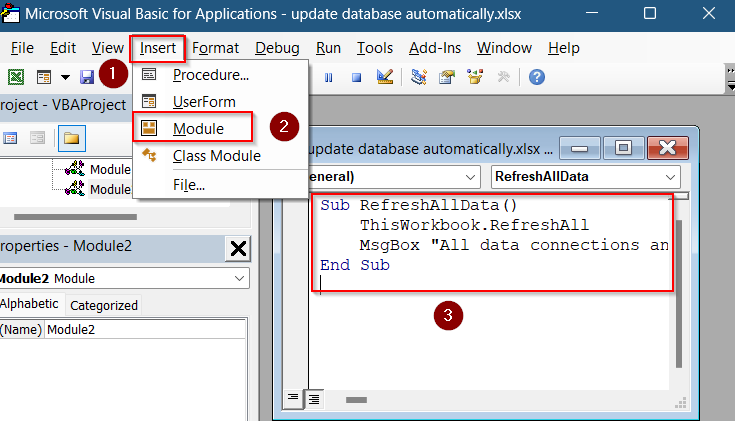Switch to the Categorized tab

[104, 305]
